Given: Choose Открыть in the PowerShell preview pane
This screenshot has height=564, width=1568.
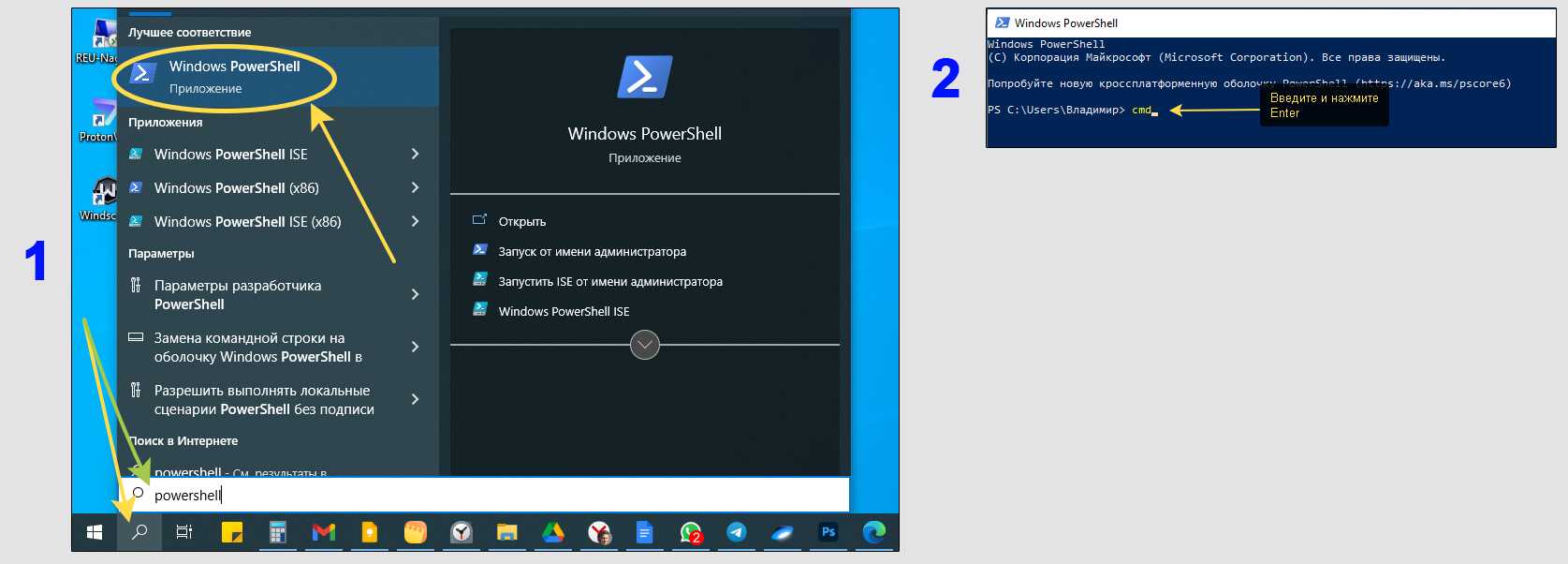Looking at the screenshot, I should [521, 221].
